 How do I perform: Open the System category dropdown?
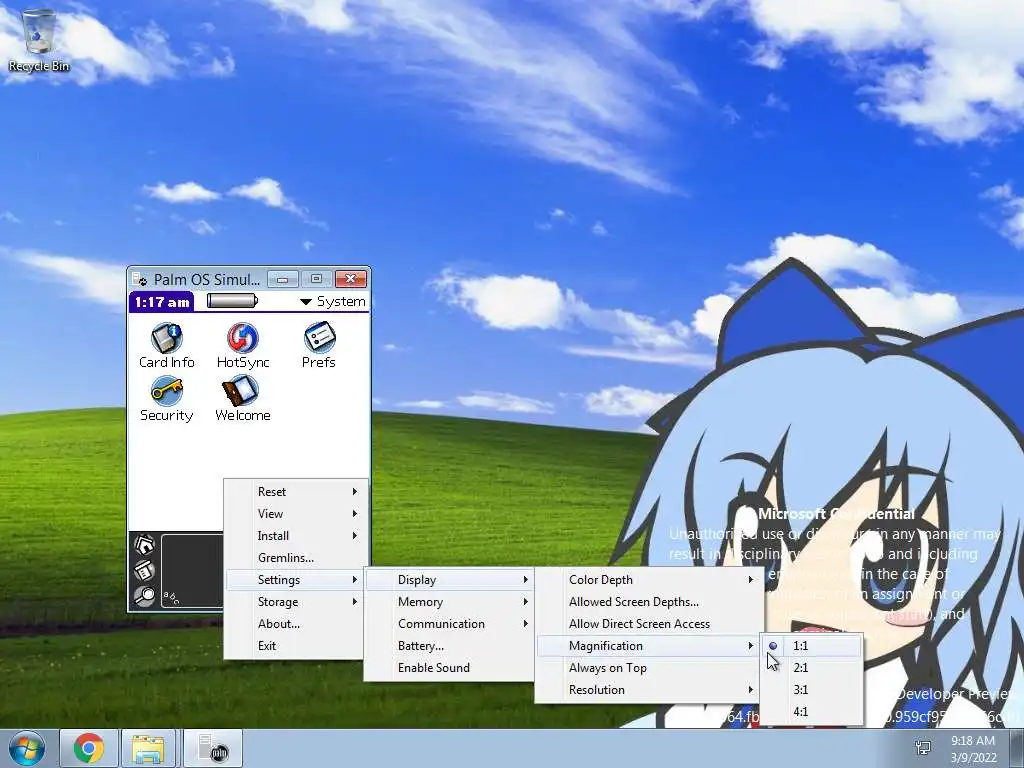point(333,301)
